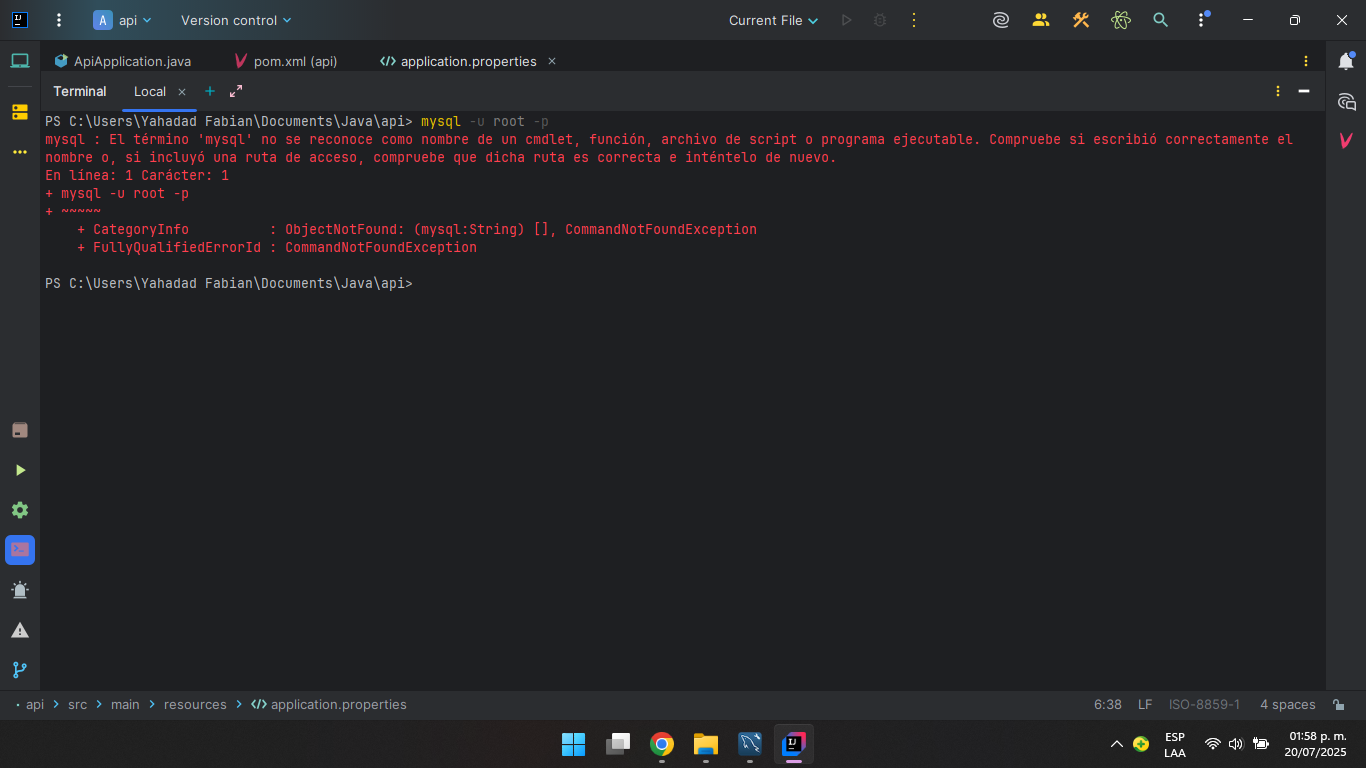This screenshot has width=1366, height=768.
Task: Close the Local terminal session
Action: tap(182, 91)
